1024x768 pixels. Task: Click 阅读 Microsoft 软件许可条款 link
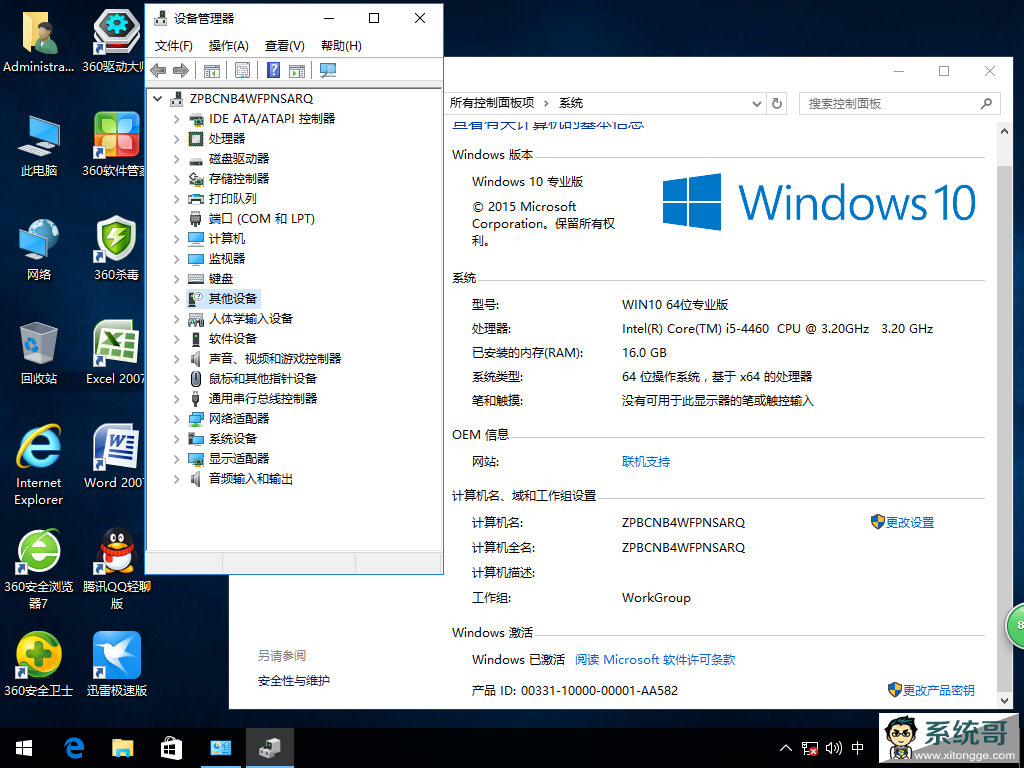(655, 660)
